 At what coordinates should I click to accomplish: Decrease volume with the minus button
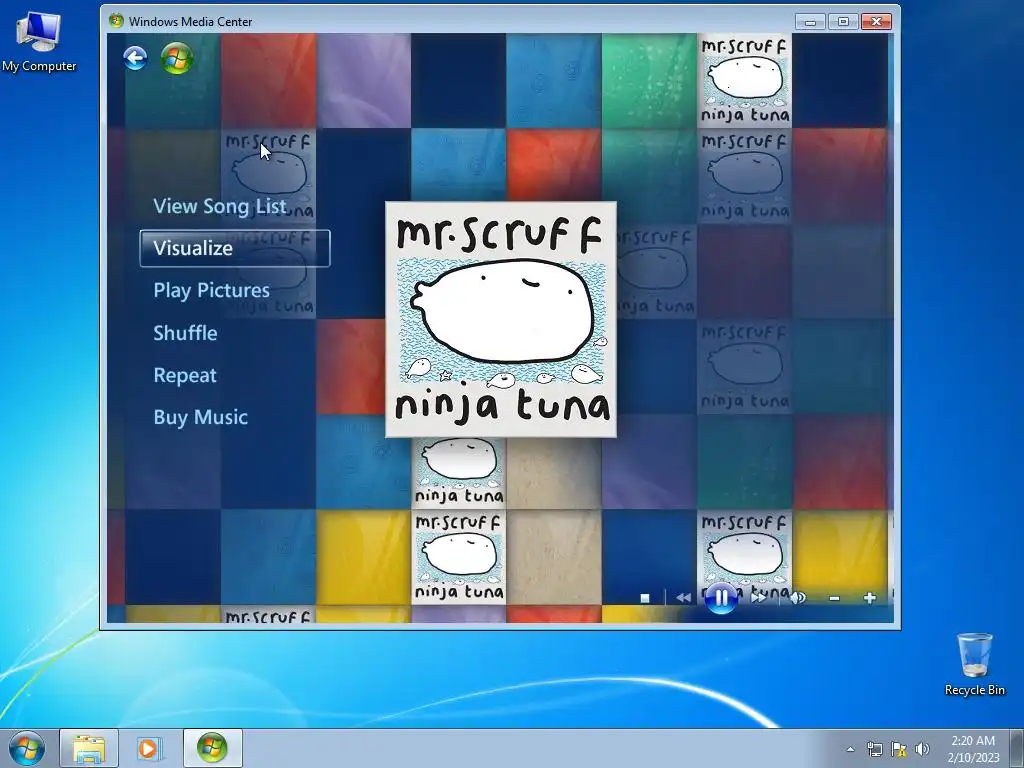tap(834, 598)
